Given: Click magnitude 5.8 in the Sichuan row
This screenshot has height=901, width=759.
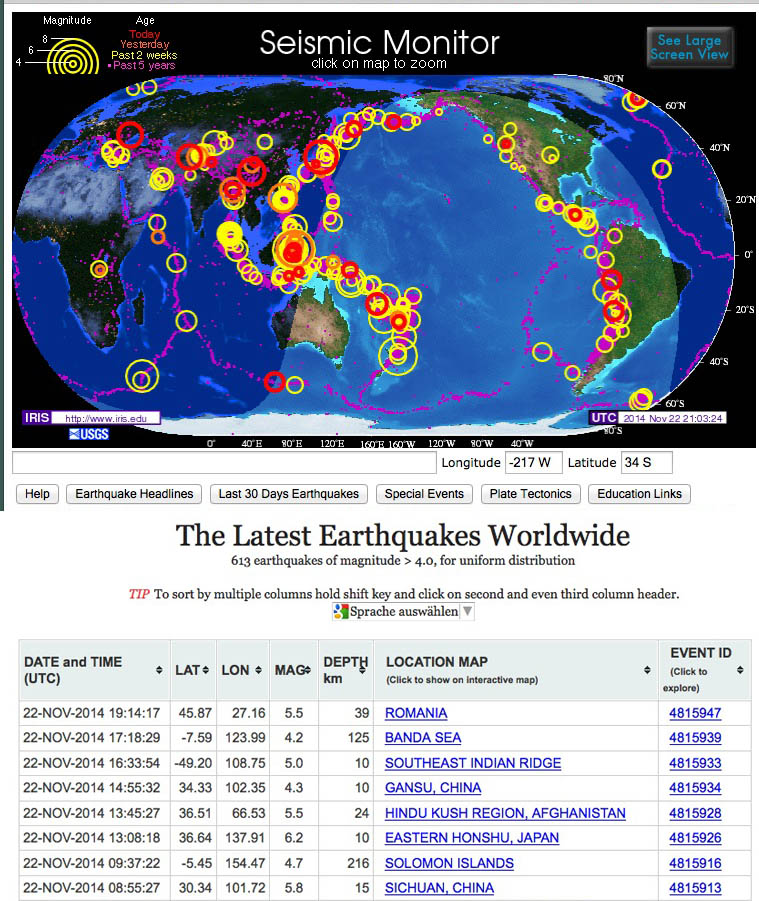Looking at the screenshot, I should (294, 888).
